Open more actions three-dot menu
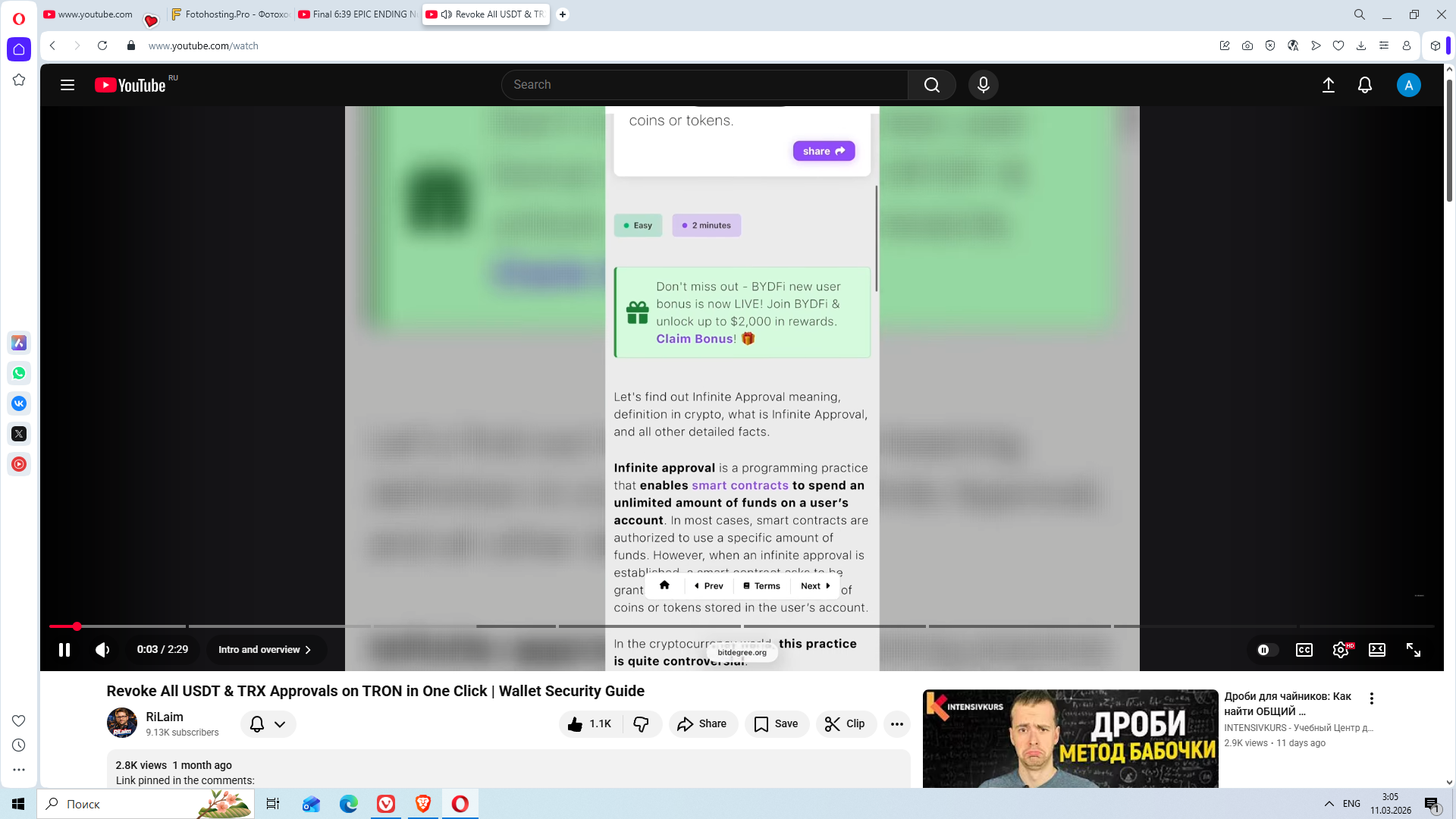The width and height of the screenshot is (1456, 819). pyautogui.click(x=896, y=724)
